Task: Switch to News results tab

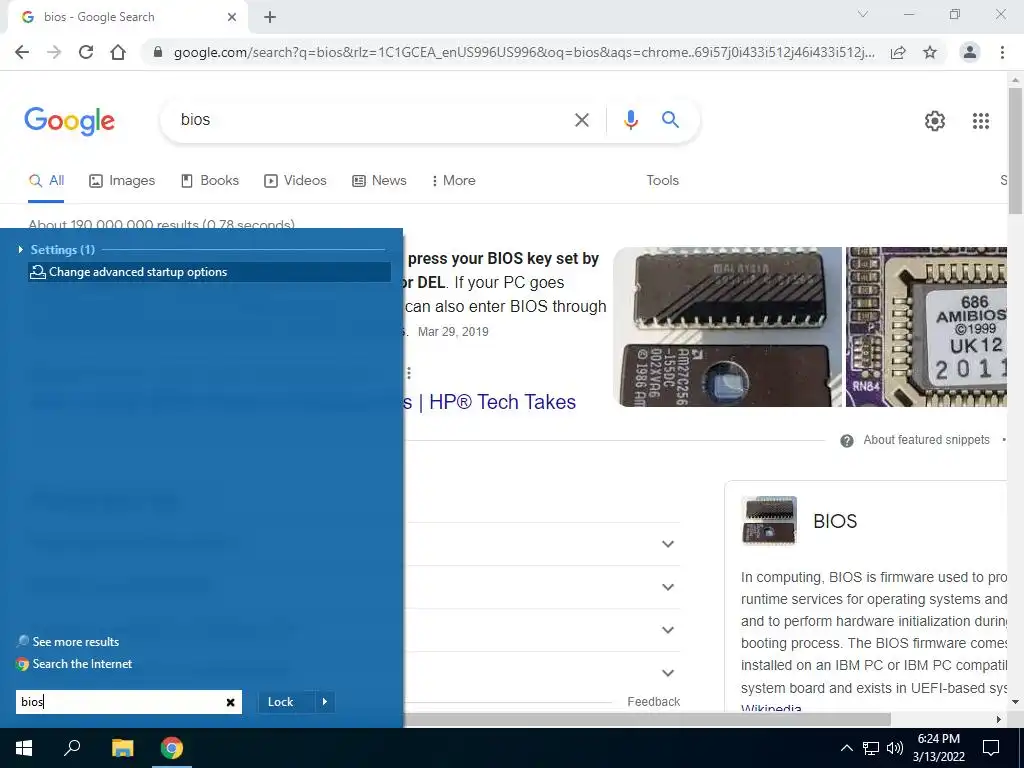Action: (x=379, y=181)
